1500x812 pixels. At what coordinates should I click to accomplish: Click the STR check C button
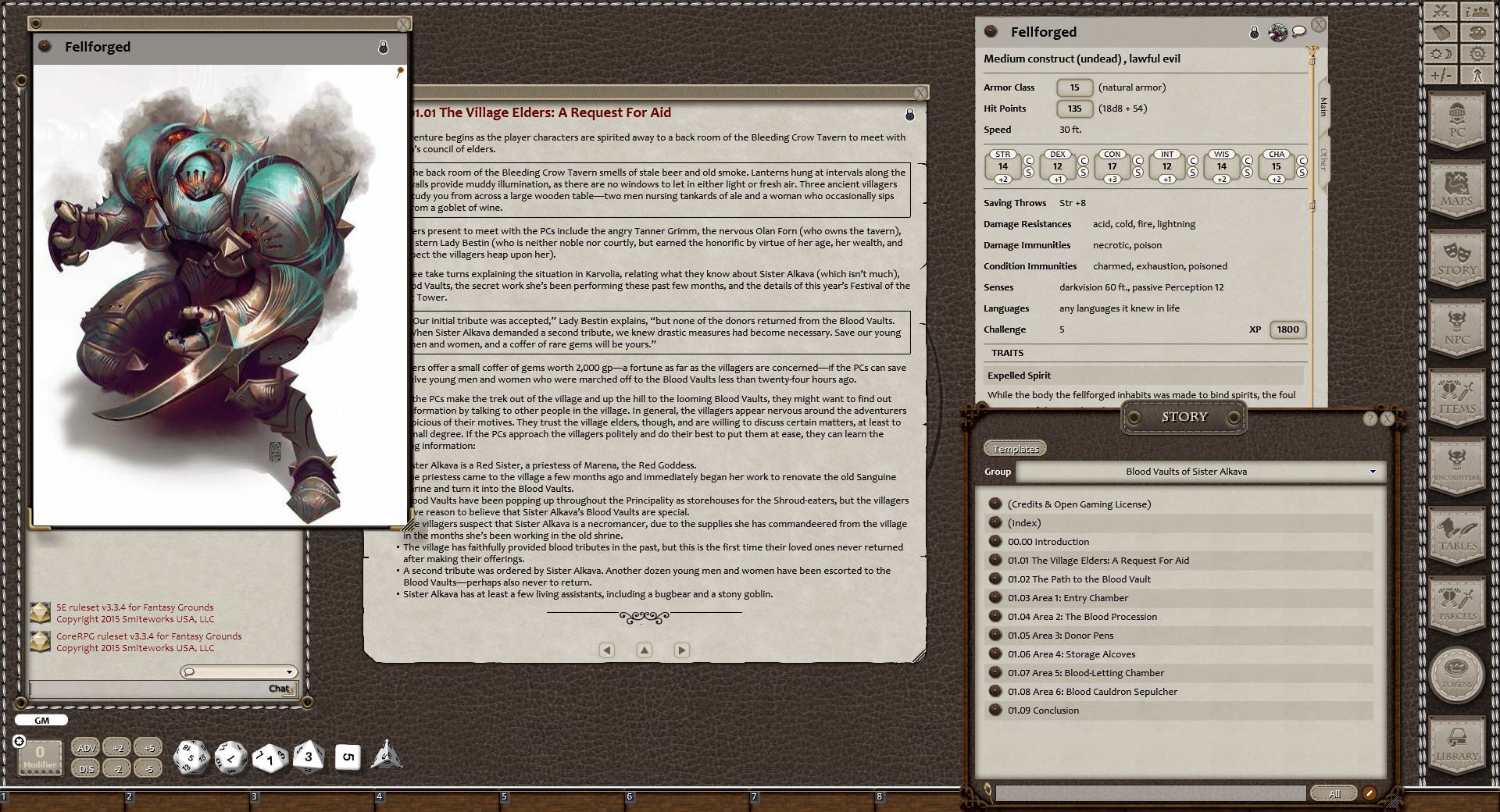[x=1028, y=161]
